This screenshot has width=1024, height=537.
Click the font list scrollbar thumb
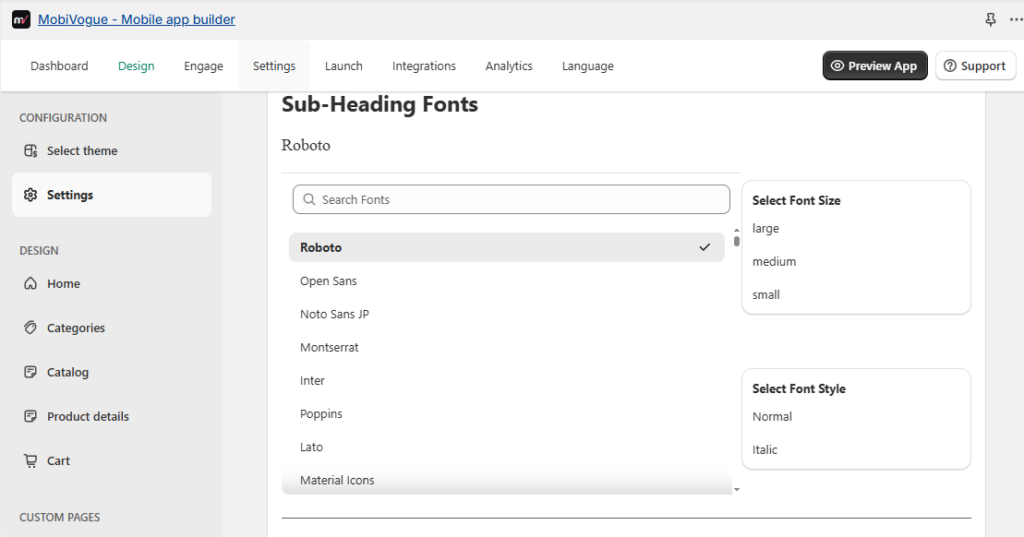[x=737, y=241]
